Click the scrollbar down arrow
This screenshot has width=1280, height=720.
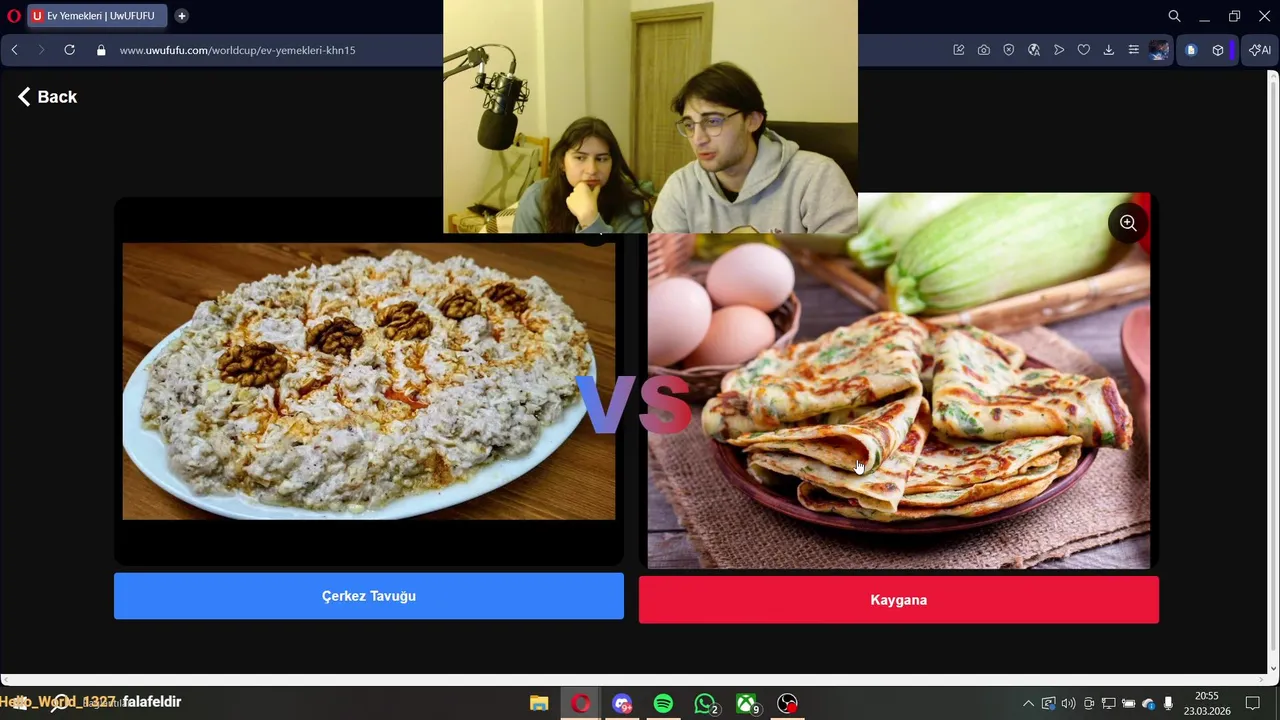[1273, 668]
